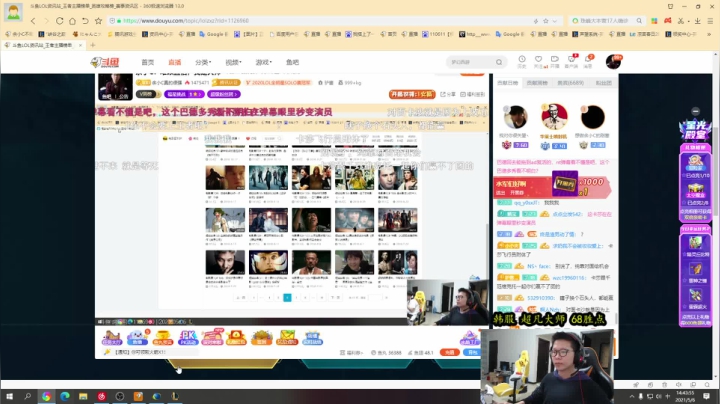The height and width of the screenshot is (404, 720).
Task: Click the first purple pill button under title
Action: pyautogui.click(x=184, y=94)
